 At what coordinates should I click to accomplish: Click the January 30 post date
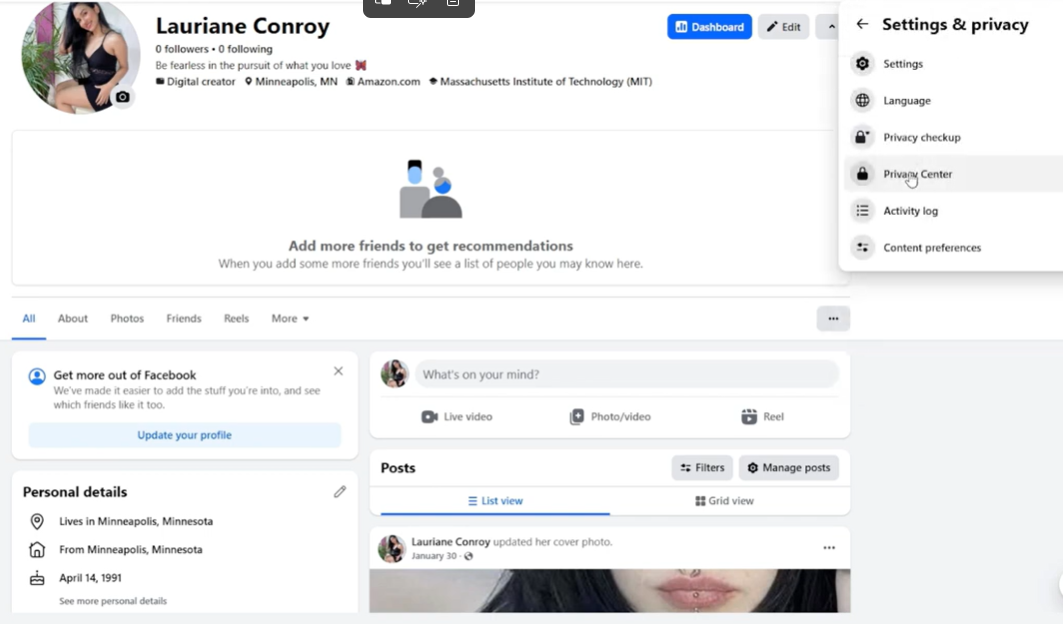coord(434,556)
